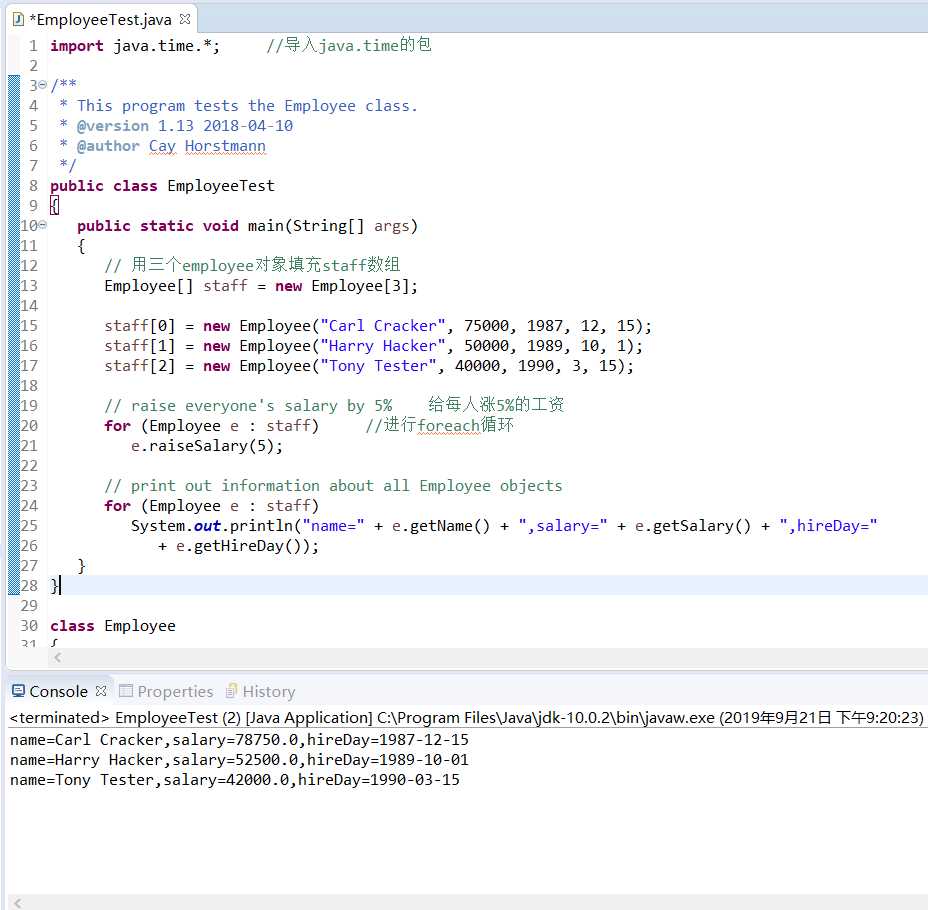The width and height of the screenshot is (928, 910).
Task: Click the History view icon
Action: [x=231, y=690]
